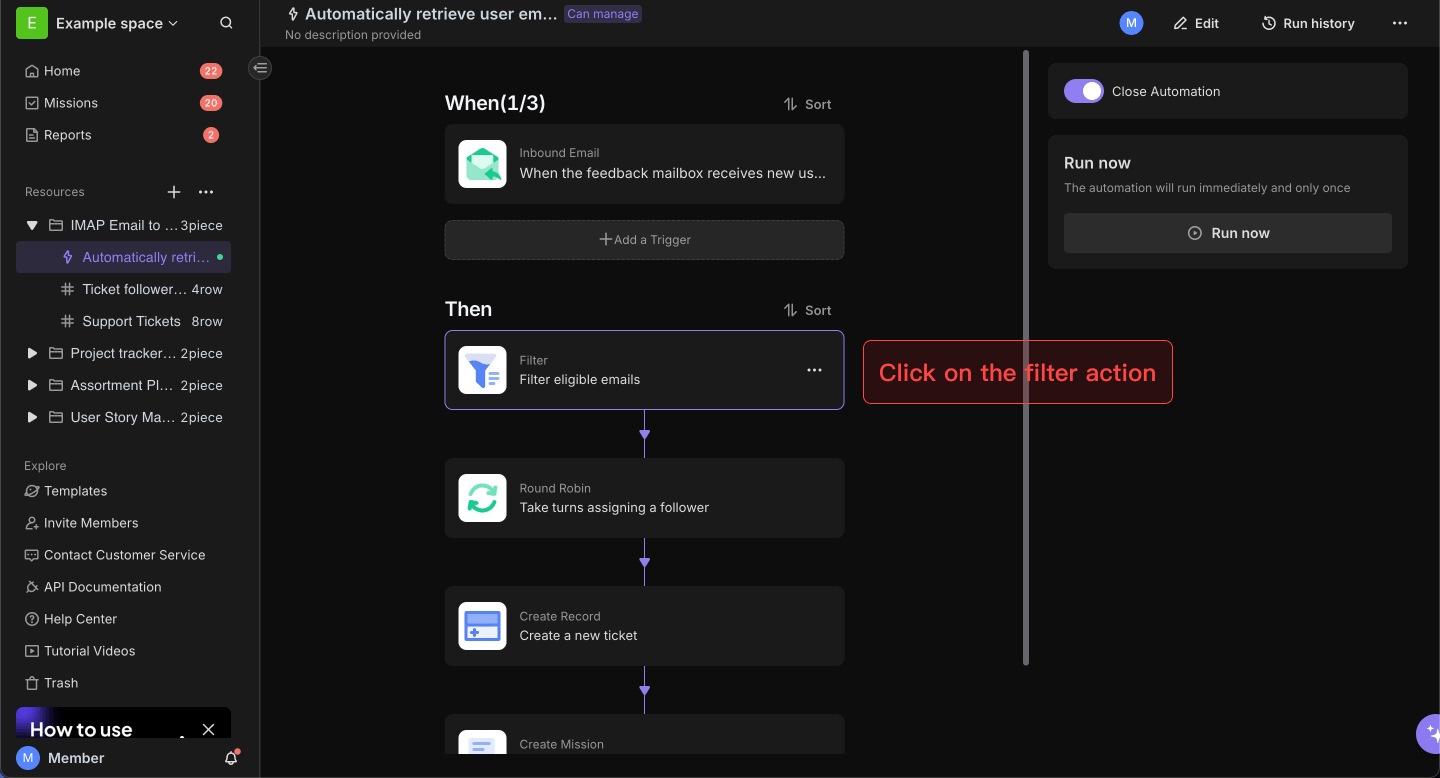Open the Ticket follower datasheet
The width and height of the screenshot is (1440, 778).
(124, 289)
